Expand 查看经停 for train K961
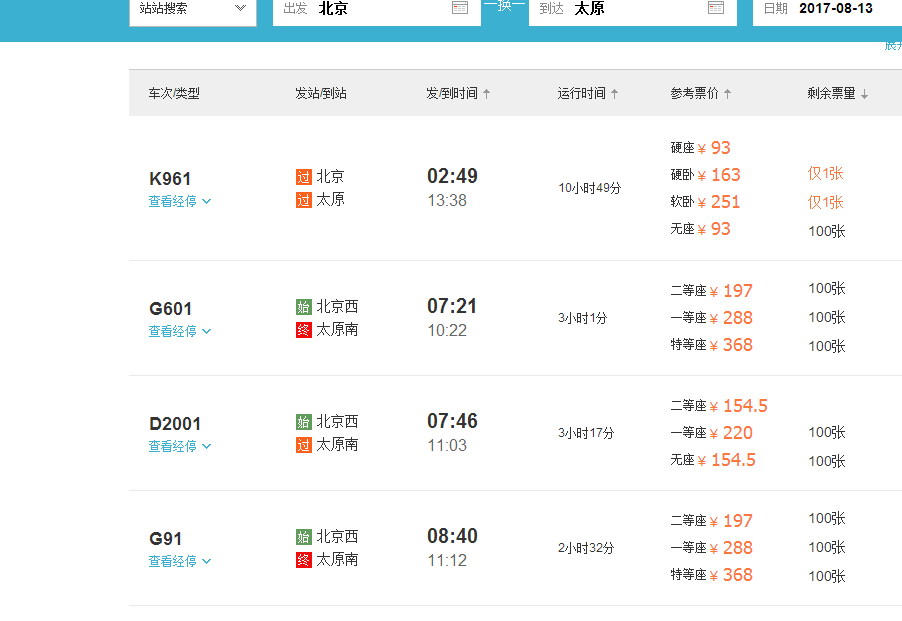 (180, 201)
